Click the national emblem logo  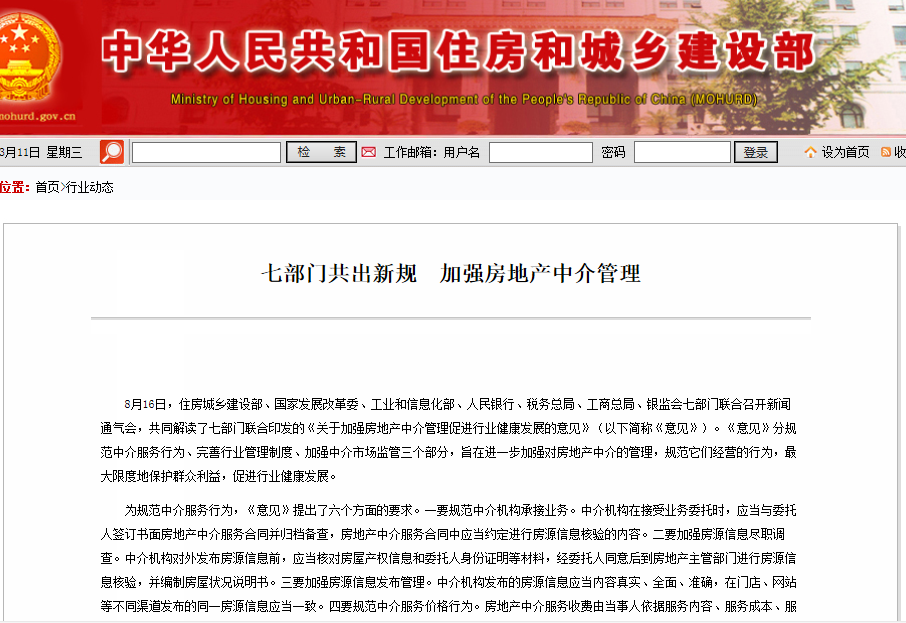point(27,55)
